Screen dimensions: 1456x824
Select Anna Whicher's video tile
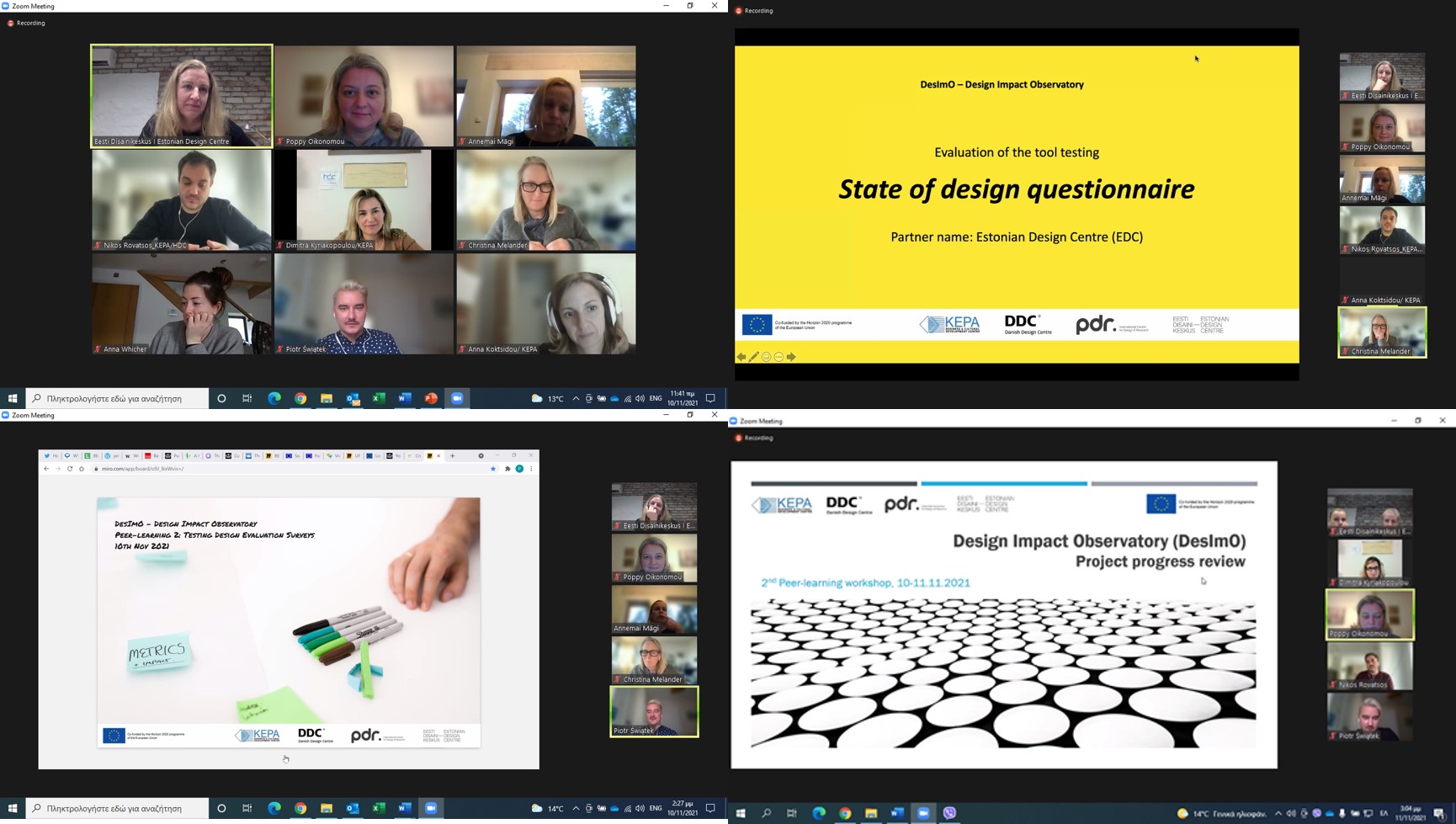181,304
